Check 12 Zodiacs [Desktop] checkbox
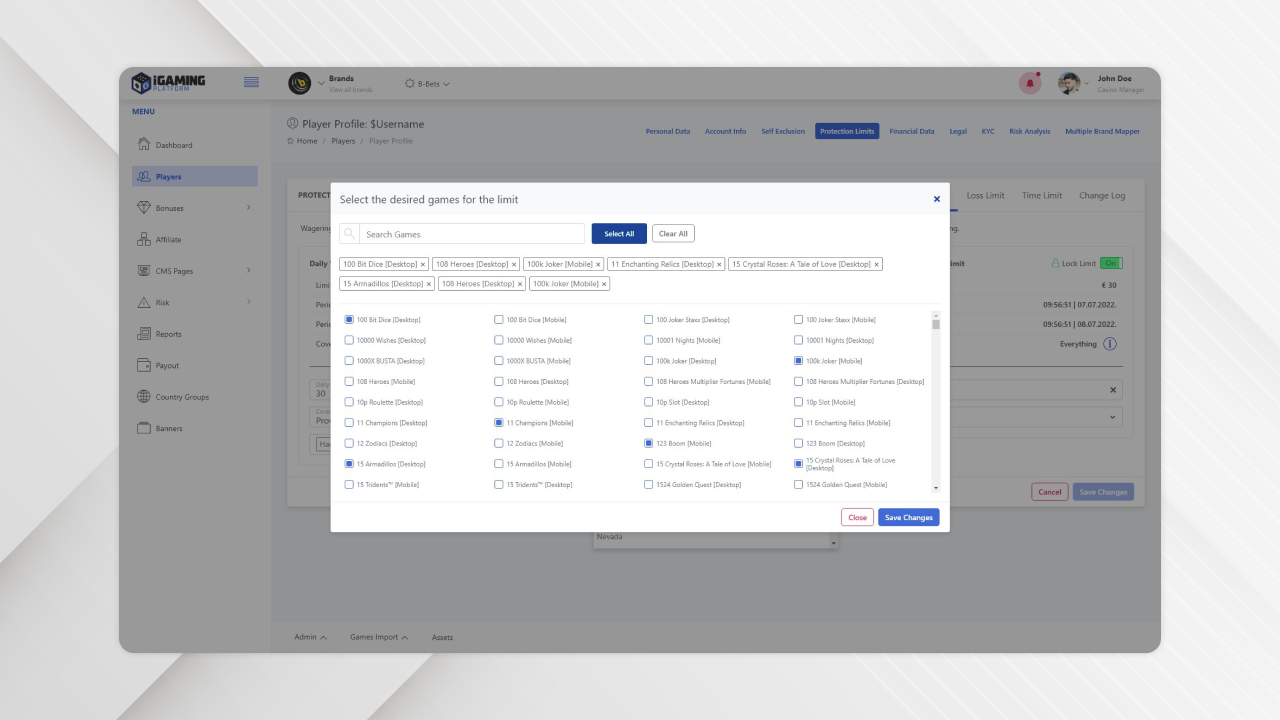 click(349, 443)
